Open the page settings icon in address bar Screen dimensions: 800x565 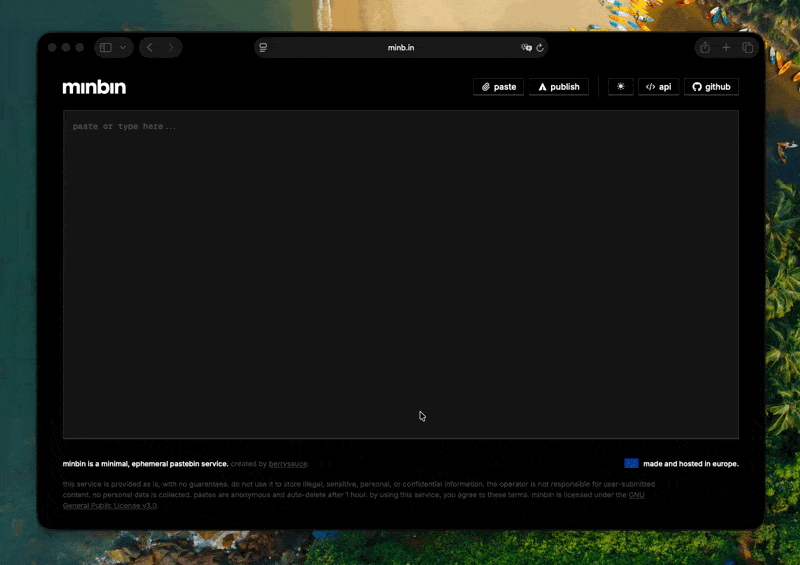(263, 47)
